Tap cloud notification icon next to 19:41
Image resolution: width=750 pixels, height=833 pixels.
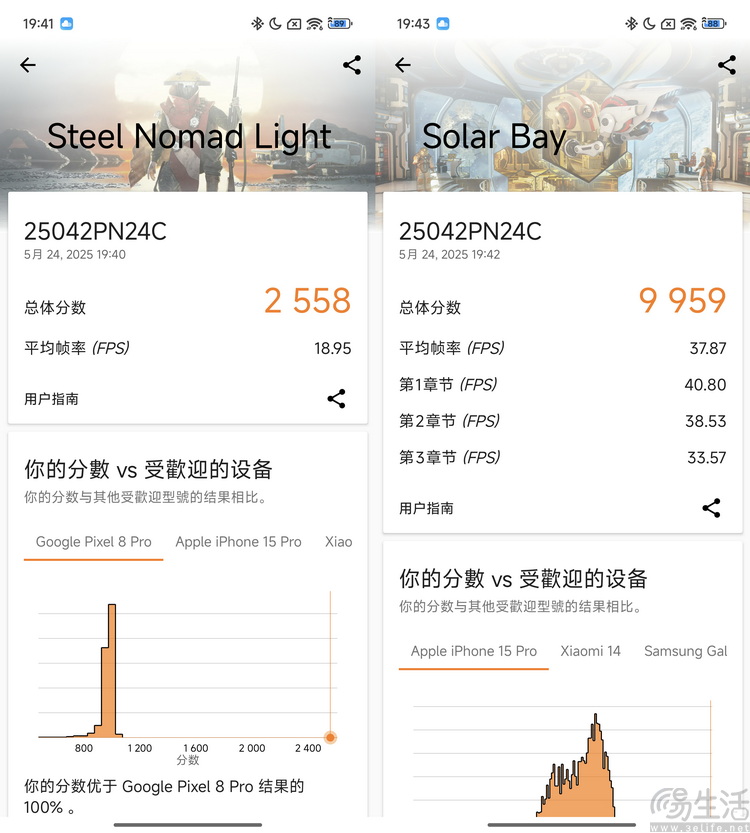click(66, 23)
